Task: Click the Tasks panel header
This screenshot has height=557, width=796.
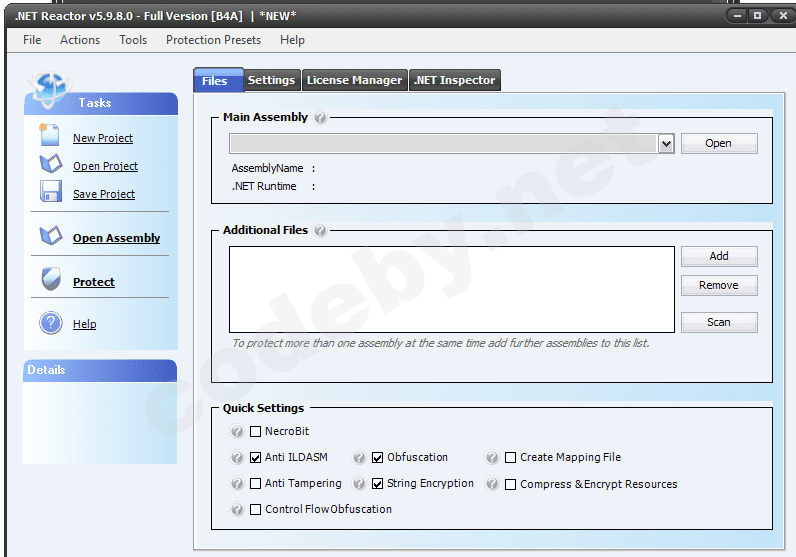Action: coord(101,104)
